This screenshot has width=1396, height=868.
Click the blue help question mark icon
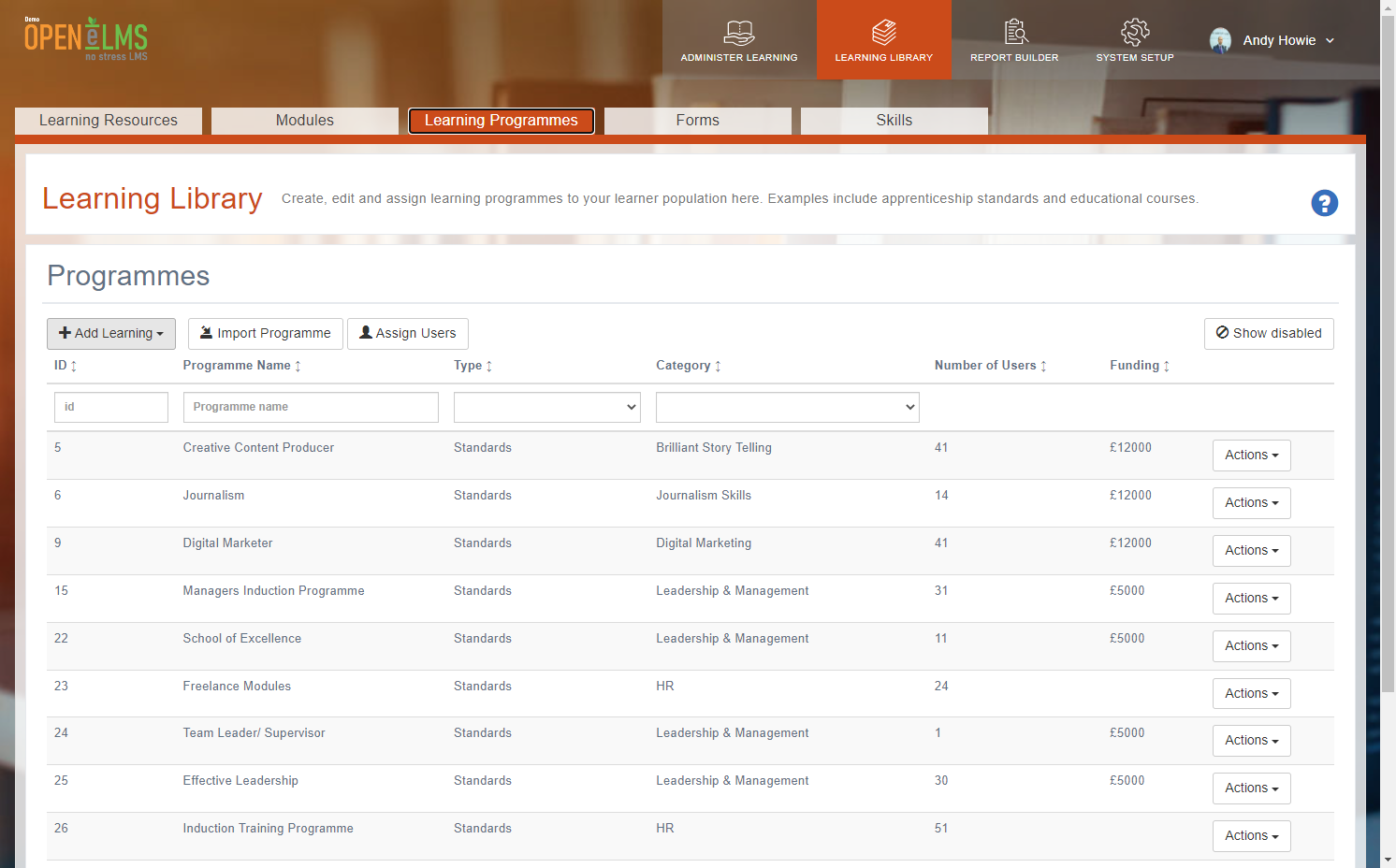pyautogui.click(x=1324, y=203)
